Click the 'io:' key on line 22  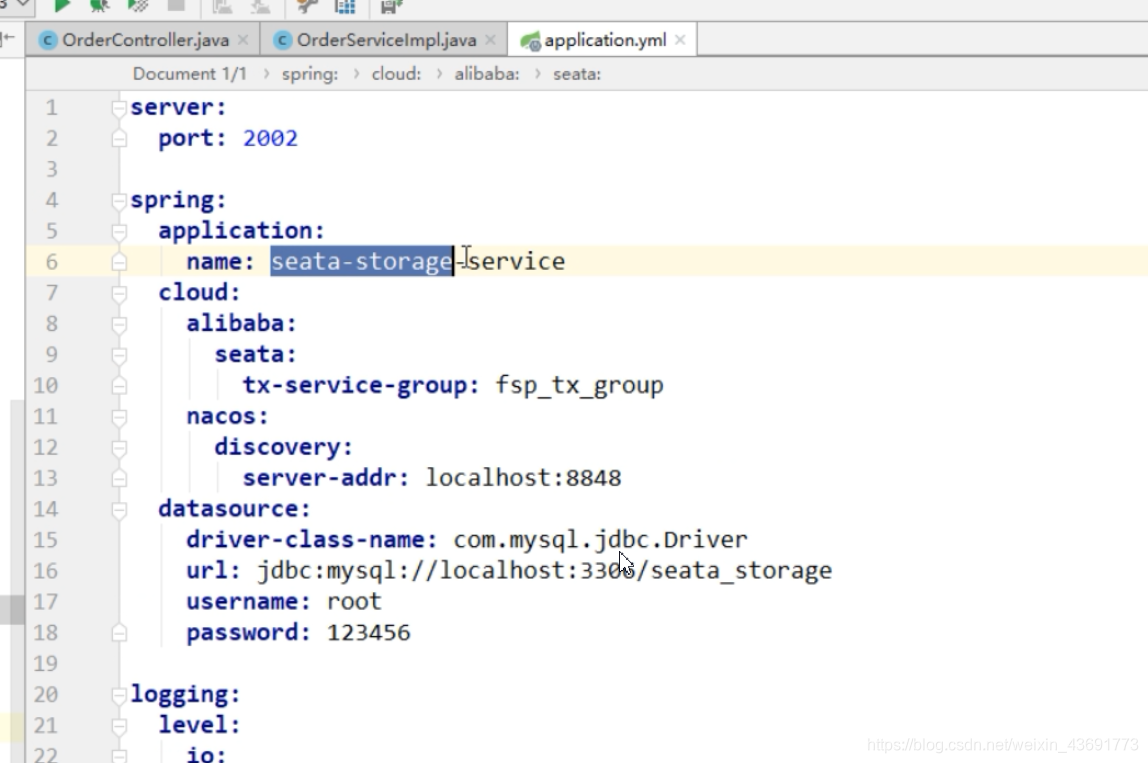(x=206, y=753)
